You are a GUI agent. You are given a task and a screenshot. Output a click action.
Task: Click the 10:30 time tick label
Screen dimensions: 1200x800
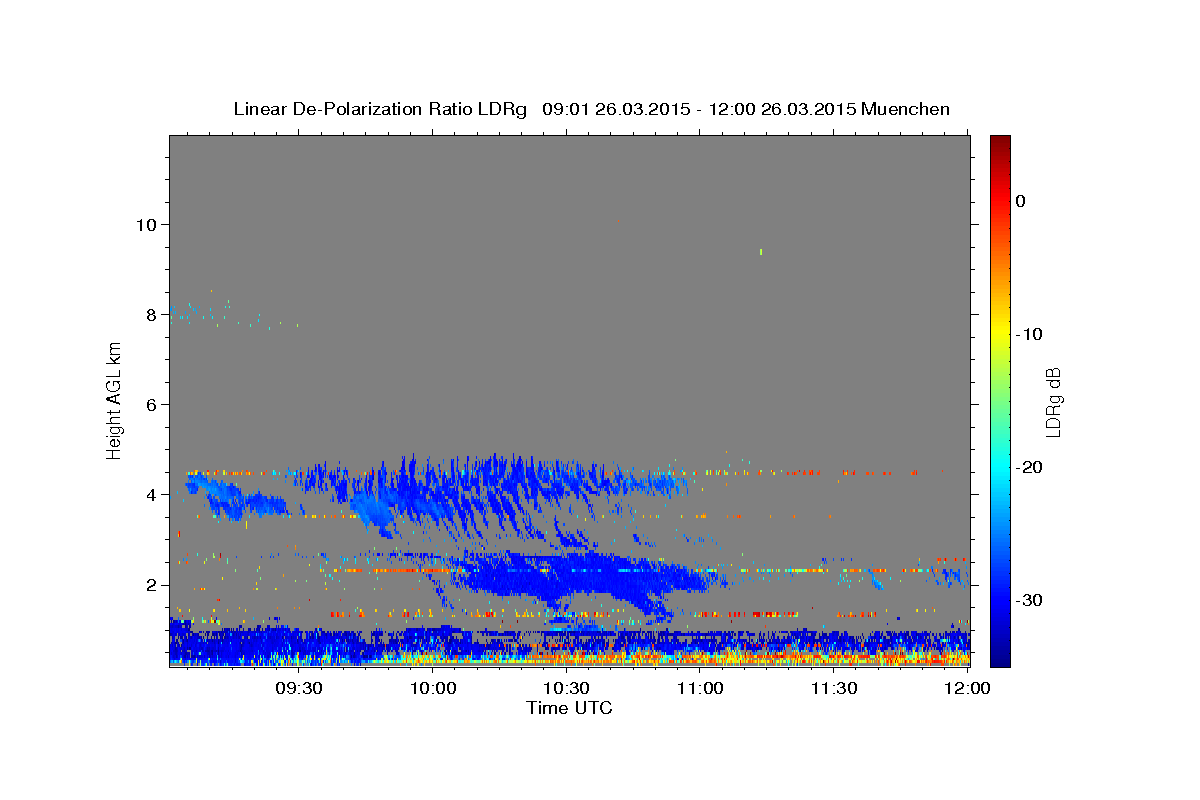coord(566,688)
